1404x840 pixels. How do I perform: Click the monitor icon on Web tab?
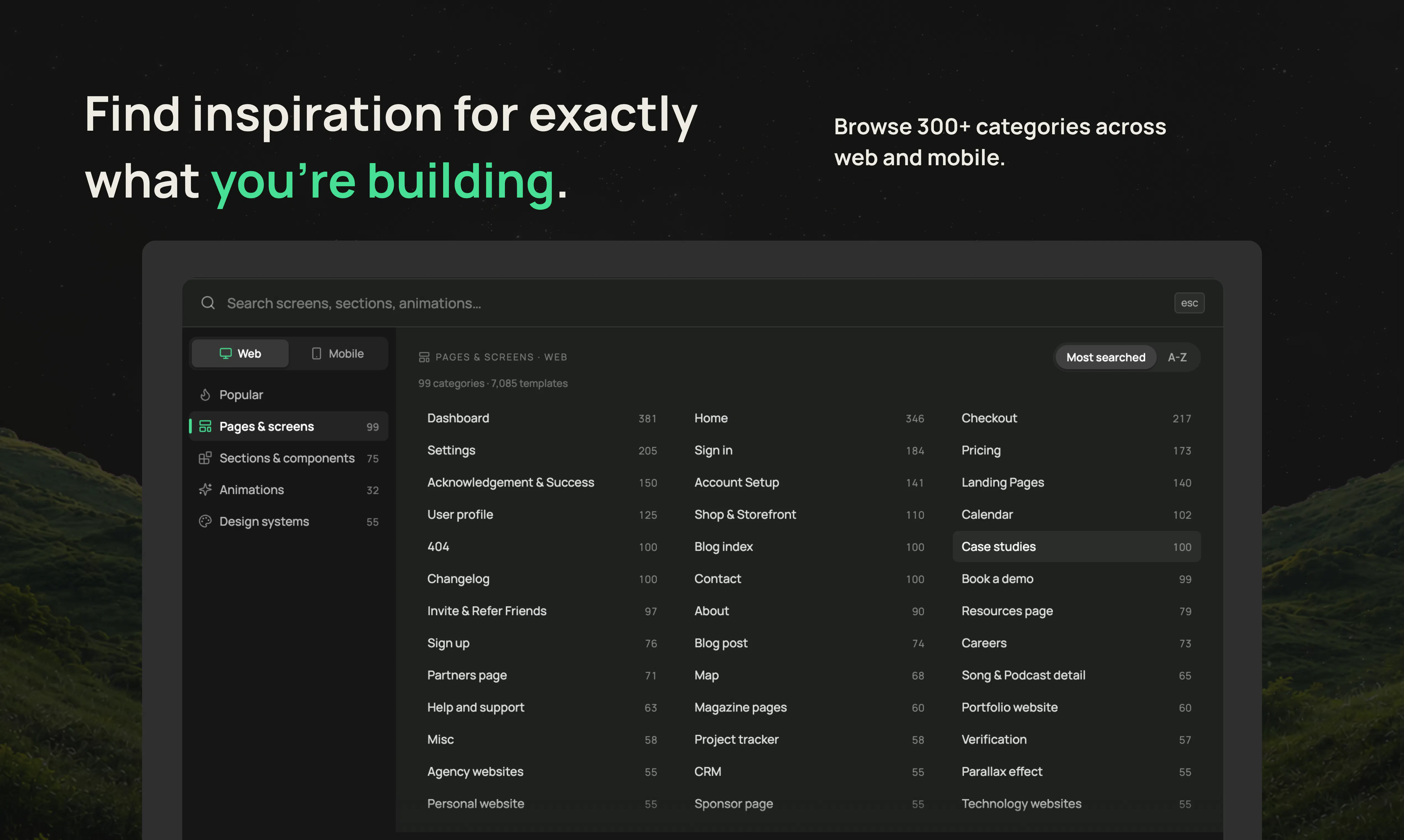pos(225,353)
